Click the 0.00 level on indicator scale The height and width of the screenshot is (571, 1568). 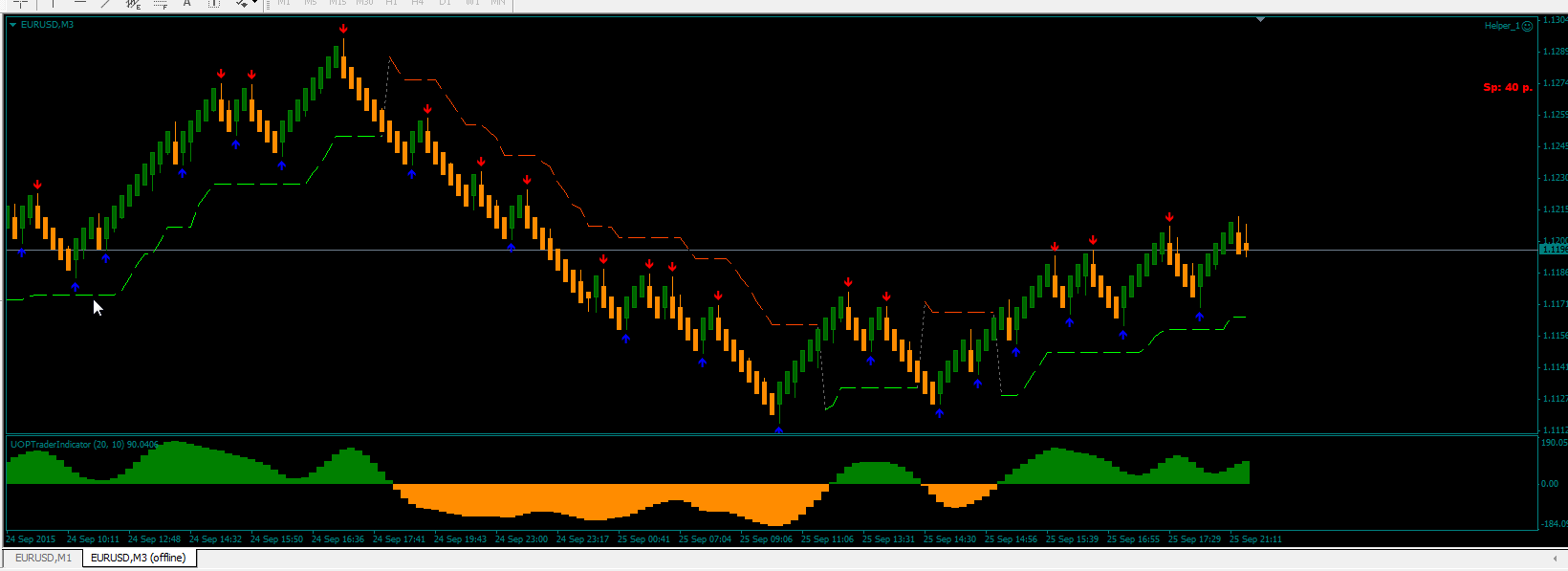(x=1550, y=484)
